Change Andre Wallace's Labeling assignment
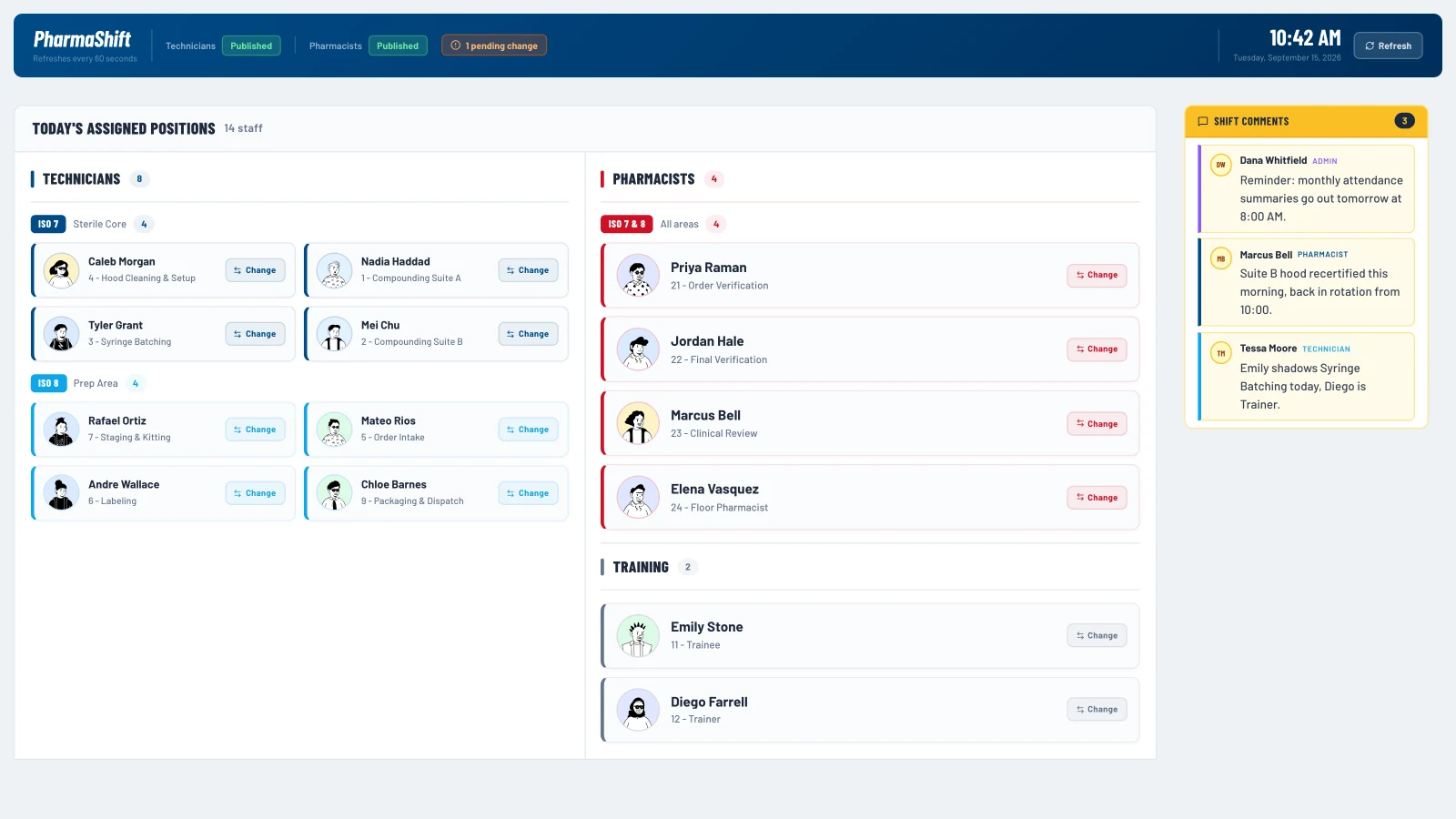The width and height of the screenshot is (1456, 819). click(x=255, y=493)
